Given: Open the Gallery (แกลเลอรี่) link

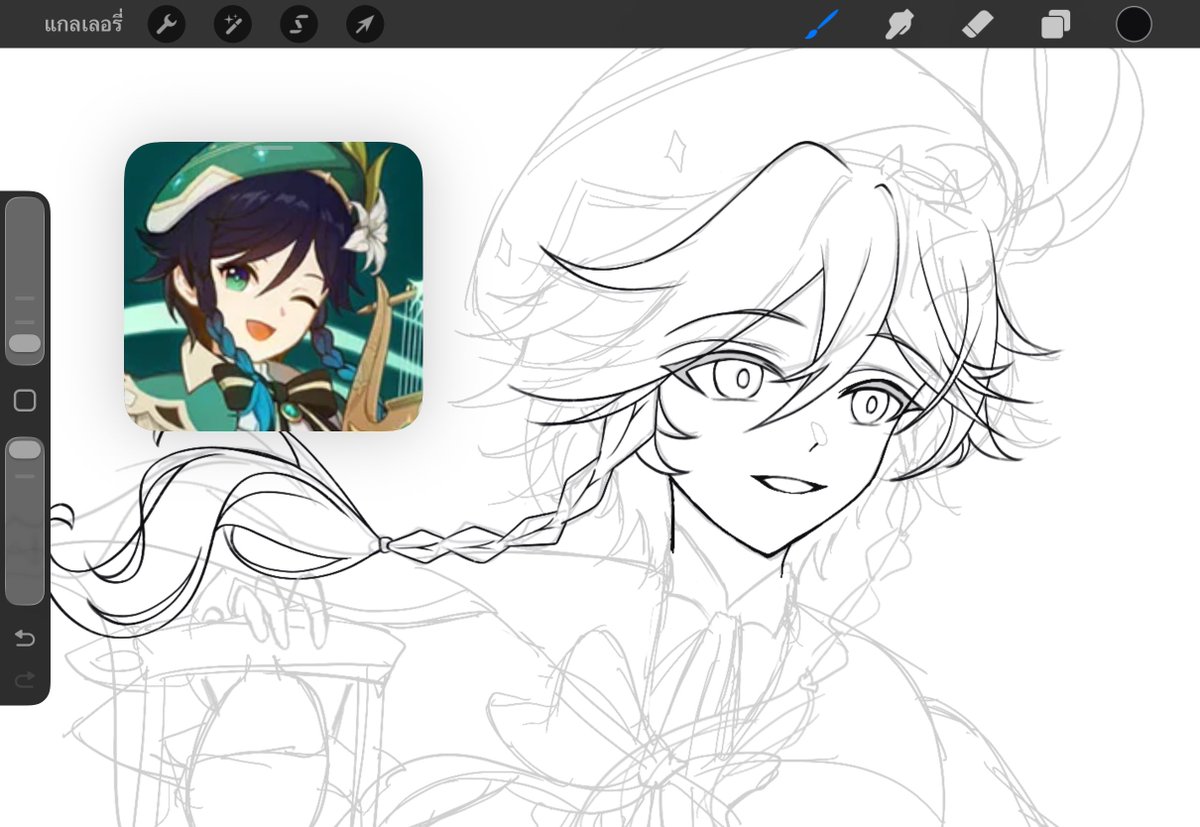Looking at the screenshot, I should [83, 24].
